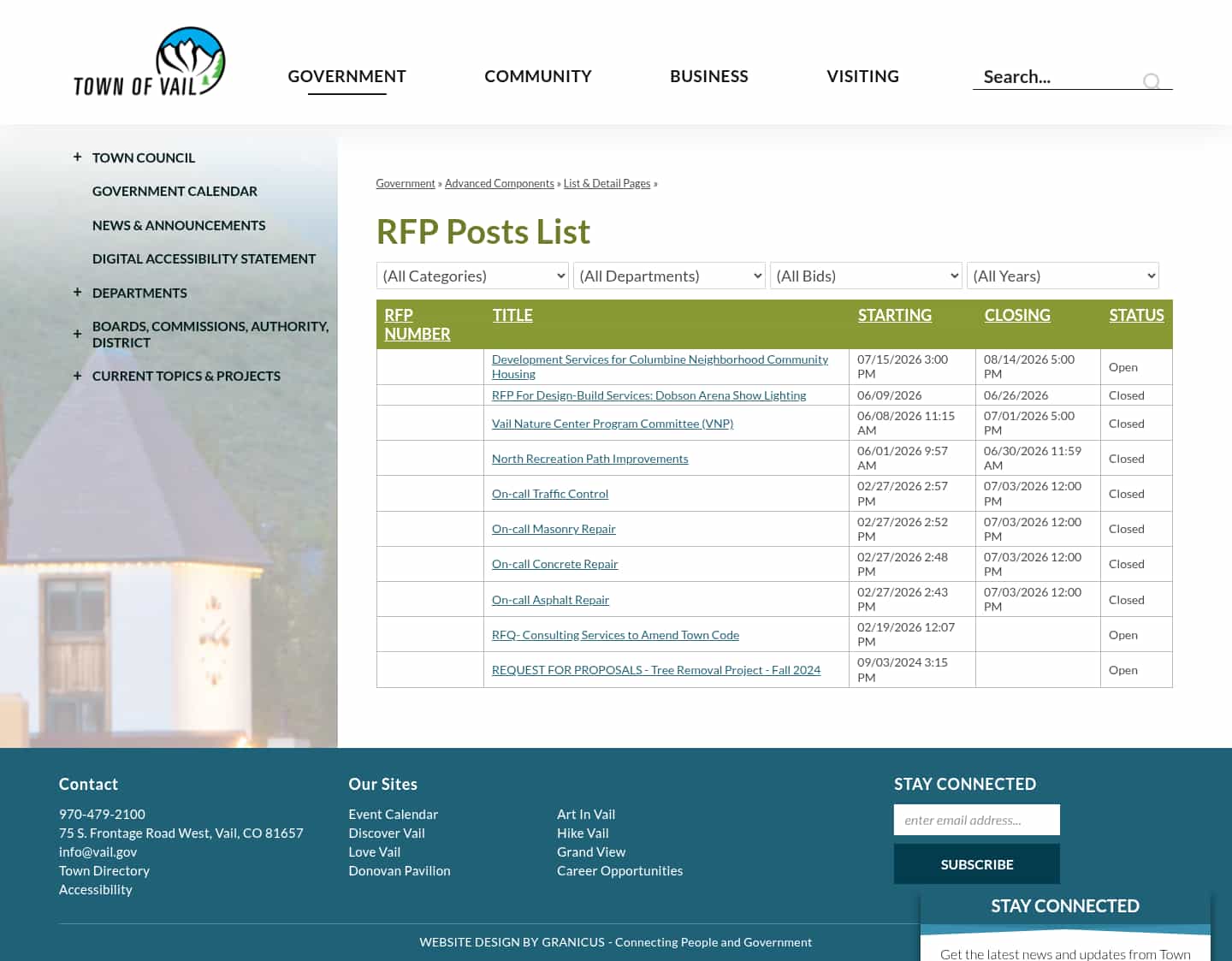Open the All Departments dropdown
This screenshot has height=961, width=1232.
(669, 276)
